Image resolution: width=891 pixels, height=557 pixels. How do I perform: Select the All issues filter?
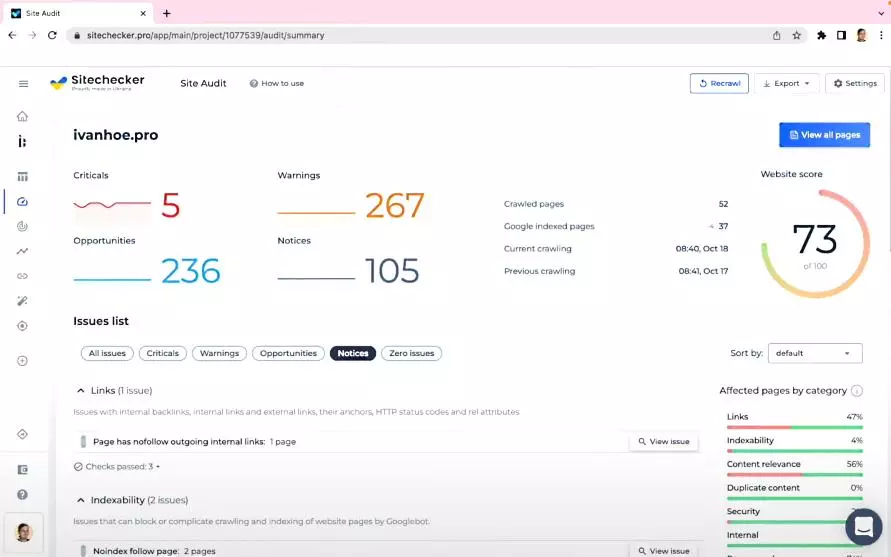click(107, 354)
